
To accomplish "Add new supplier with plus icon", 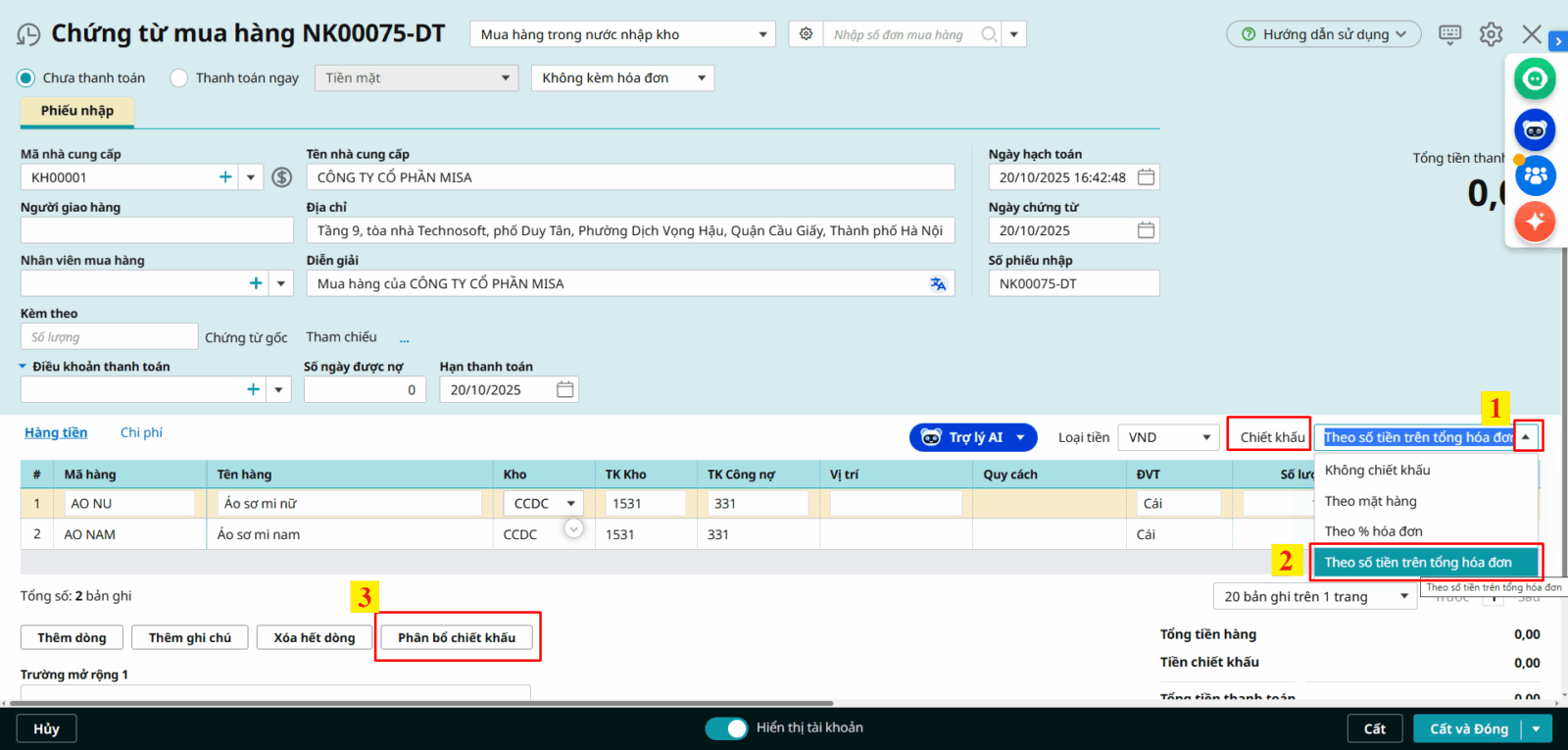I will (225, 177).
